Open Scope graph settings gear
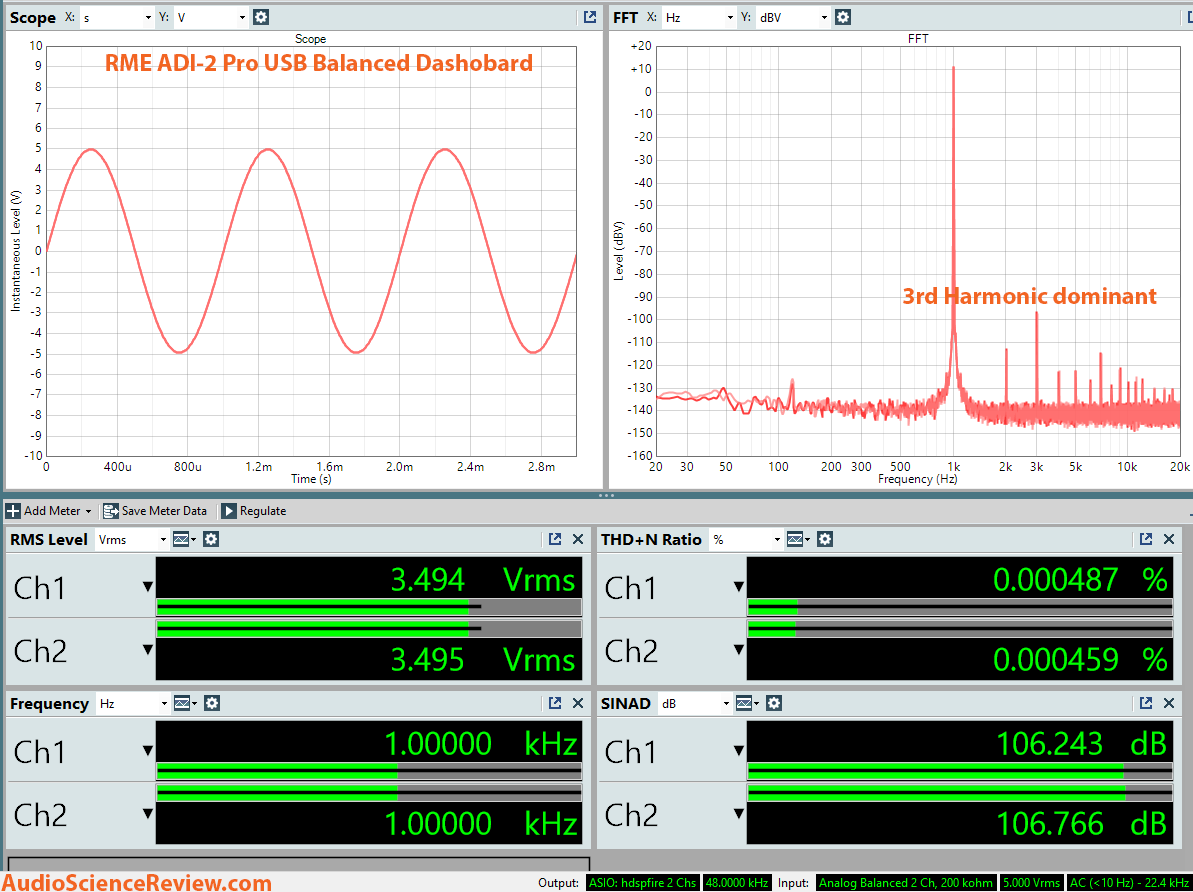This screenshot has width=1193, height=892. point(261,17)
